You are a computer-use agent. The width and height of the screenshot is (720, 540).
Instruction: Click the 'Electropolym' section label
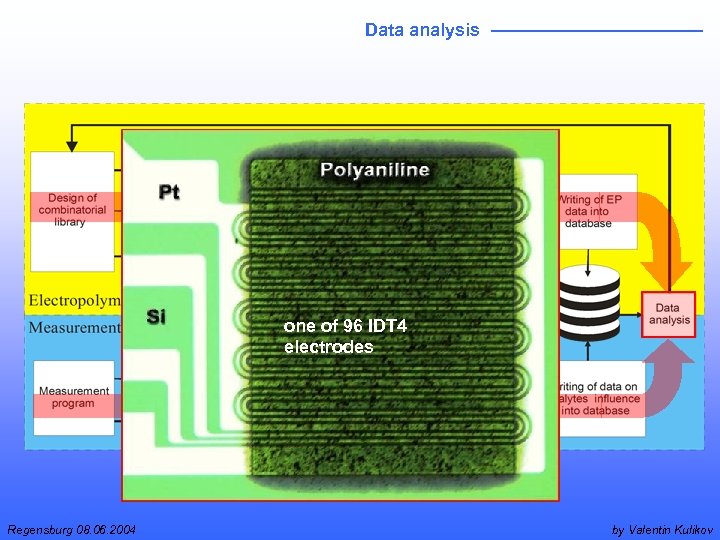(75, 301)
